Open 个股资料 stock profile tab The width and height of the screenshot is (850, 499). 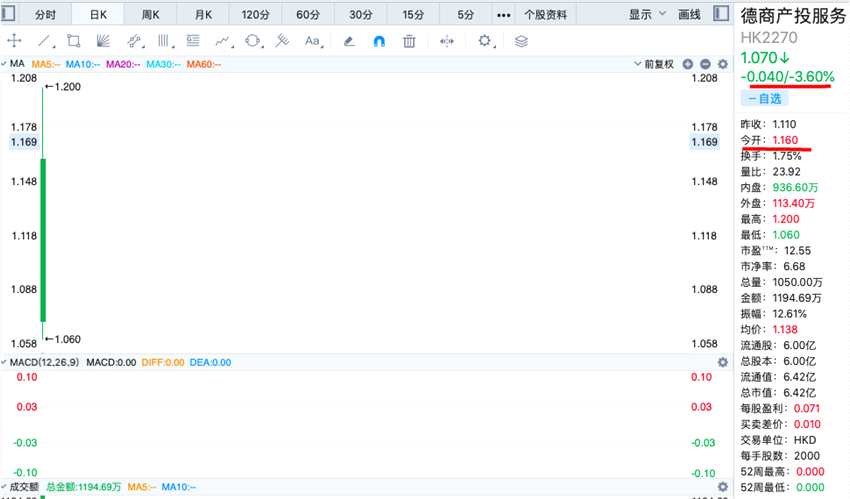coord(545,15)
